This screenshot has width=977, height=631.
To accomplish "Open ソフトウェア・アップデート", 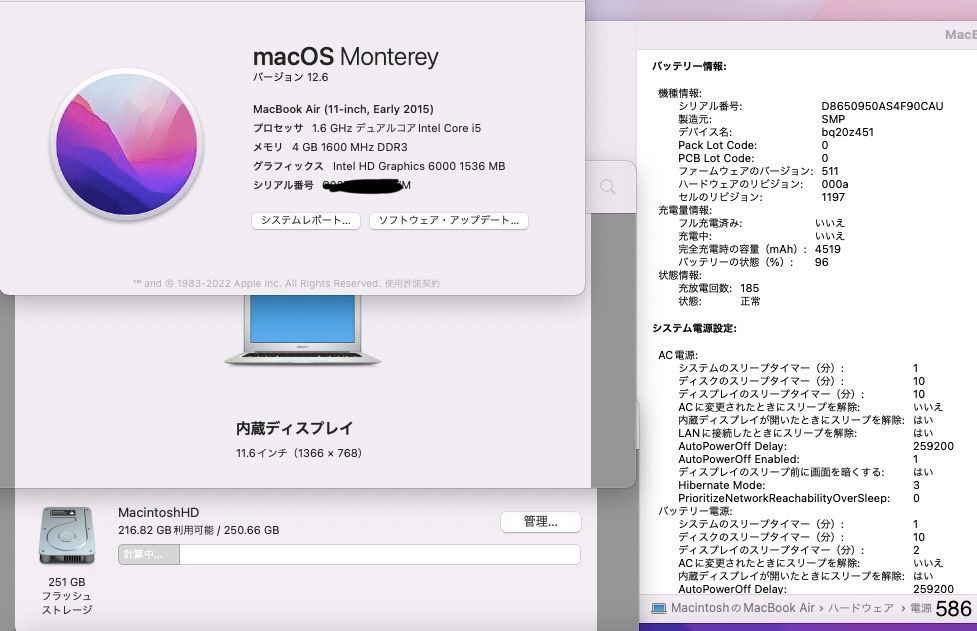I will pos(448,220).
